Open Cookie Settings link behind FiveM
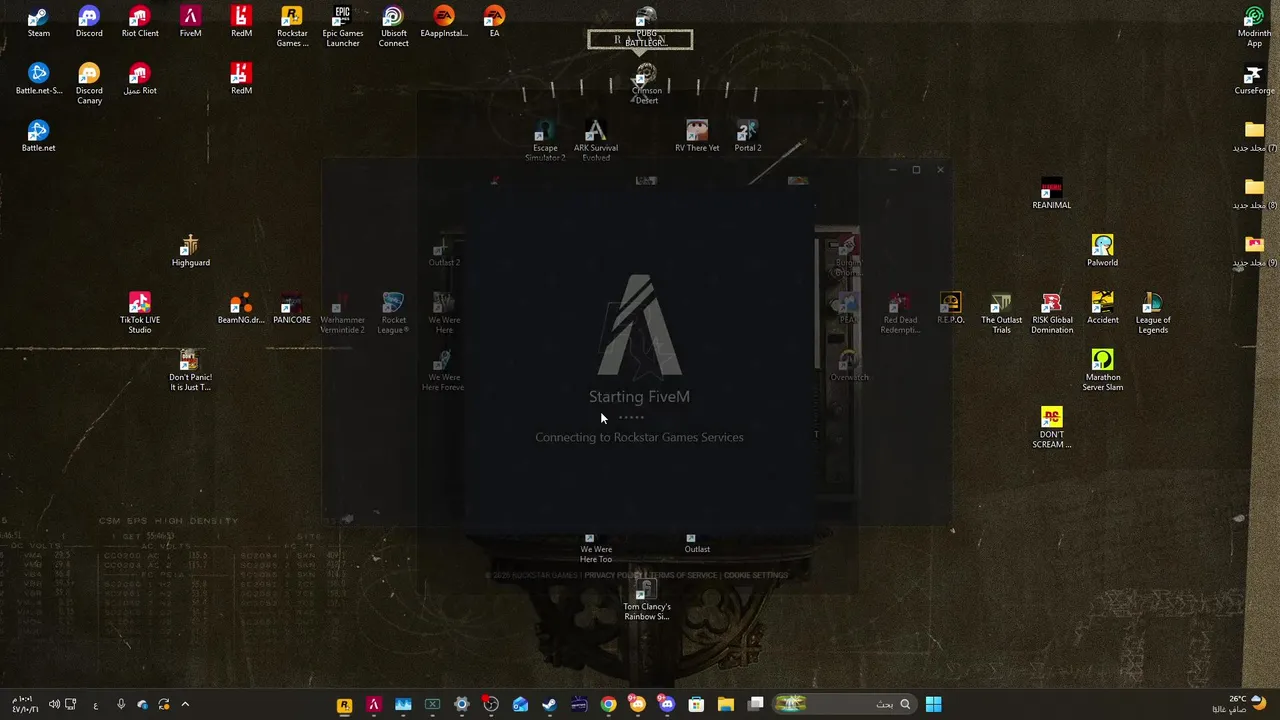Screen dimensions: 1280x720 pyautogui.click(x=756, y=575)
